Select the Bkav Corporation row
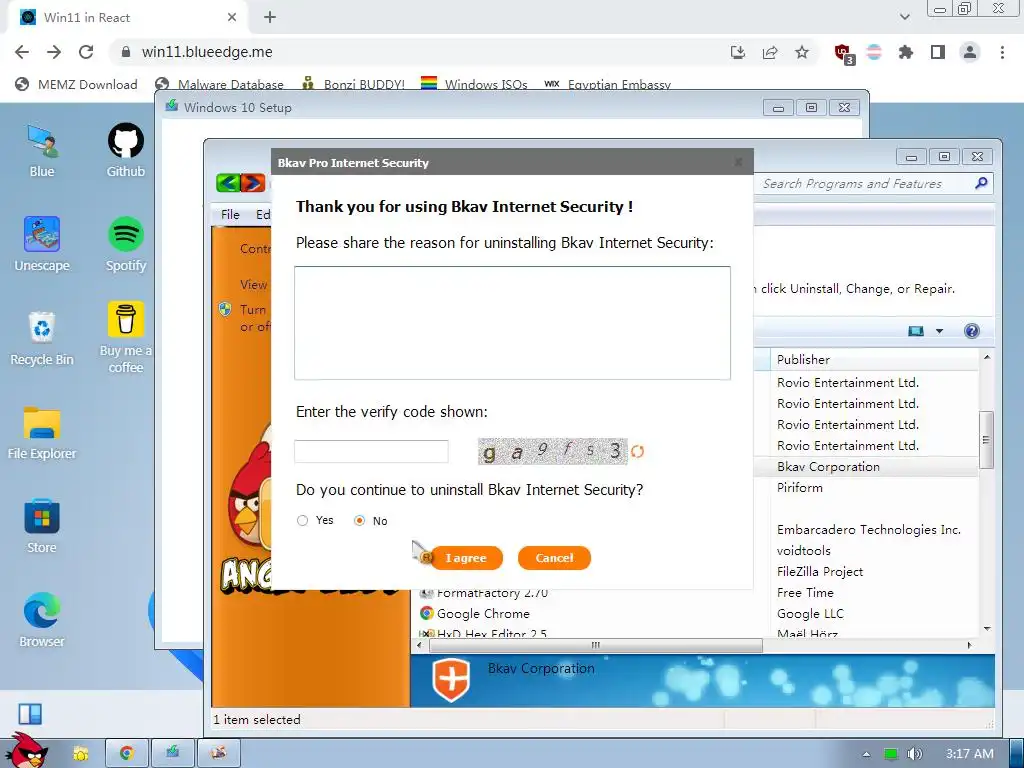This screenshot has height=768, width=1024. click(x=866, y=466)
